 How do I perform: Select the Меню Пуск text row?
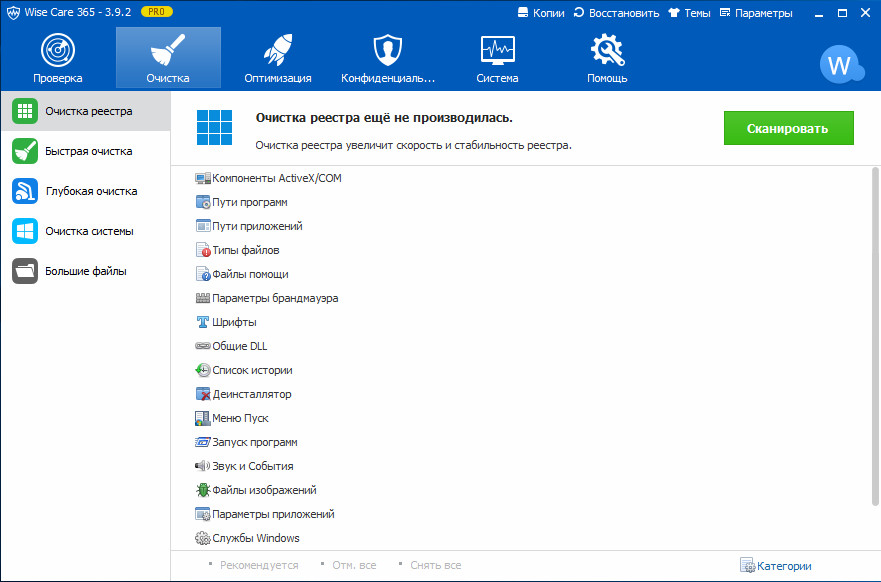[x=240, y=418]
